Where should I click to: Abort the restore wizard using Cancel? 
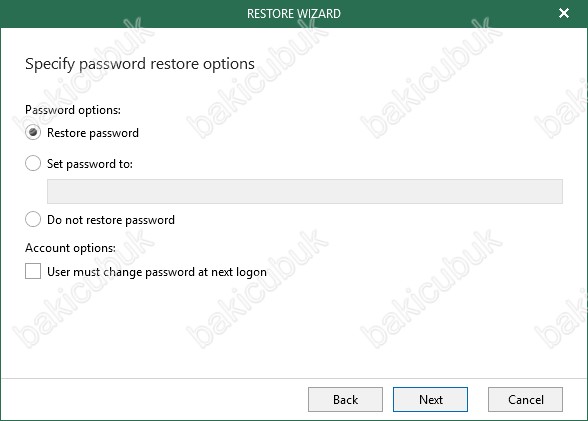coord(525,400)
